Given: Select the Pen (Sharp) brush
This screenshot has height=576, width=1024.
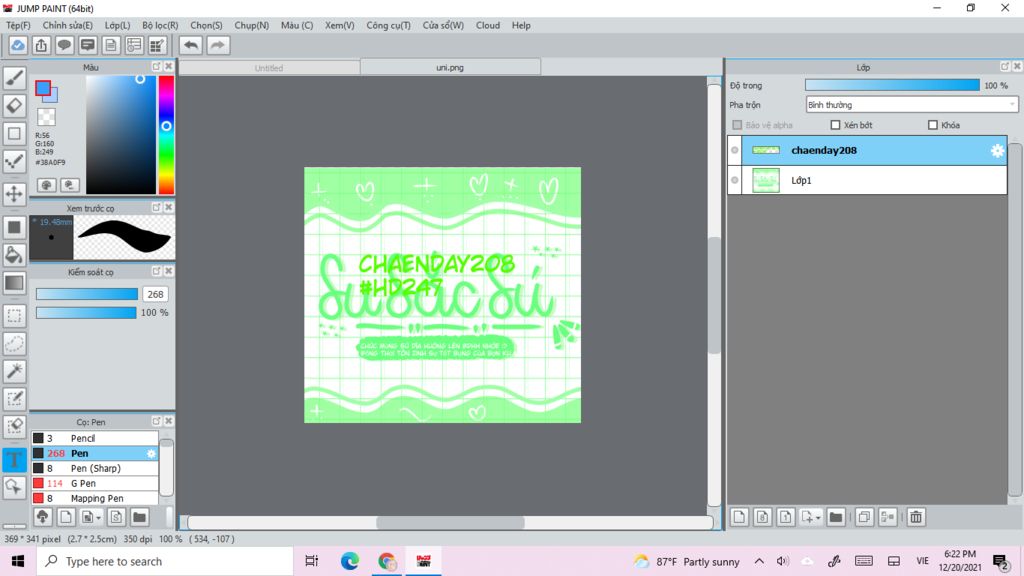Looking at the screenshot, I should pos(95,468).
